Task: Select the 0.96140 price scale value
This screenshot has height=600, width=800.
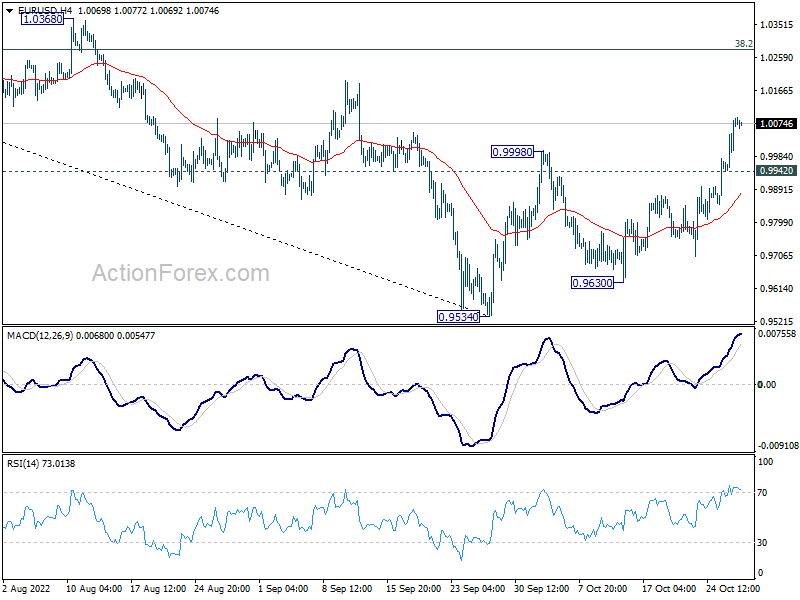Action: [x=777, y=289]
